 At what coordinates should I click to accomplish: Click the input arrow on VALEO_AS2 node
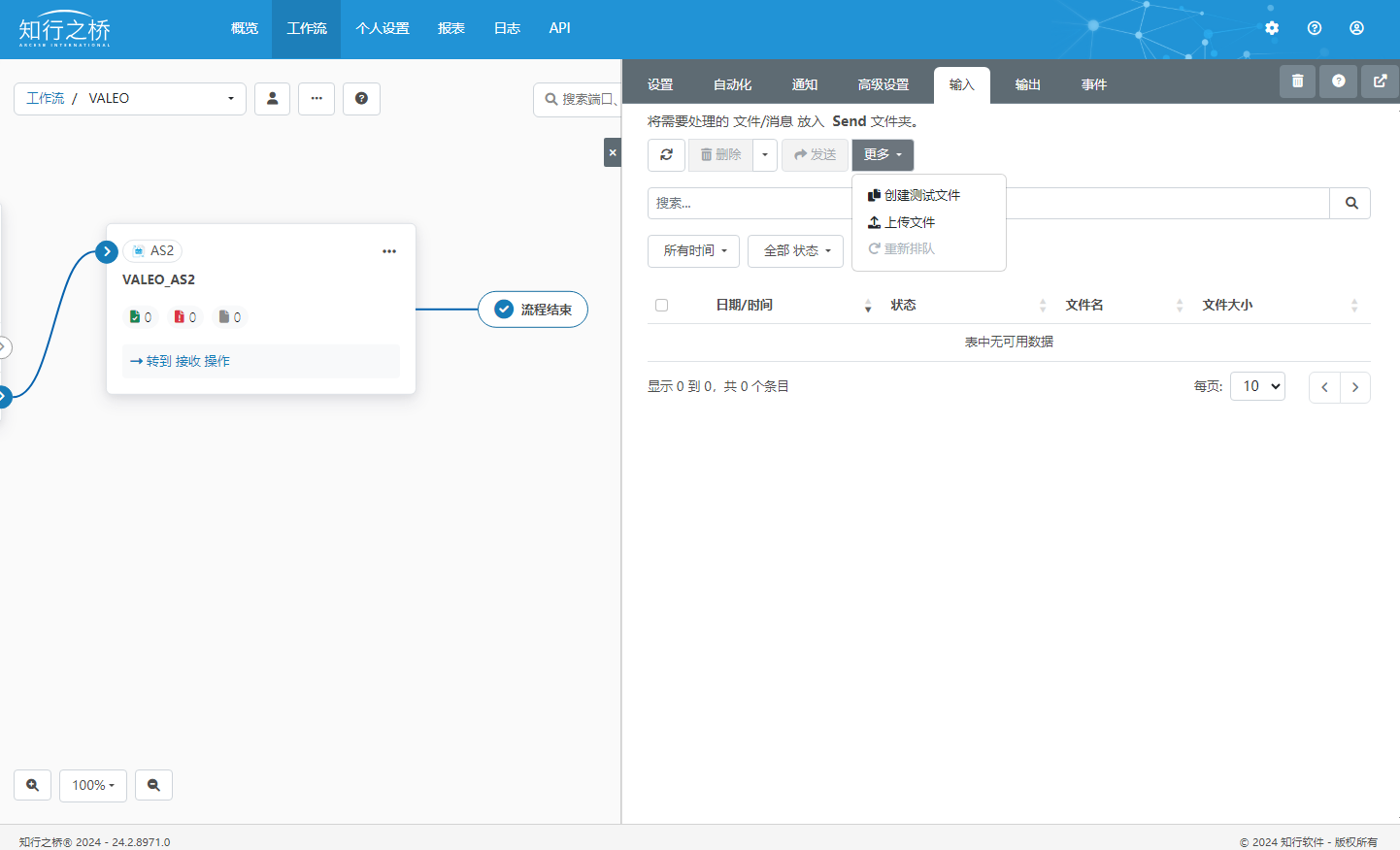[x=107, y=251]
